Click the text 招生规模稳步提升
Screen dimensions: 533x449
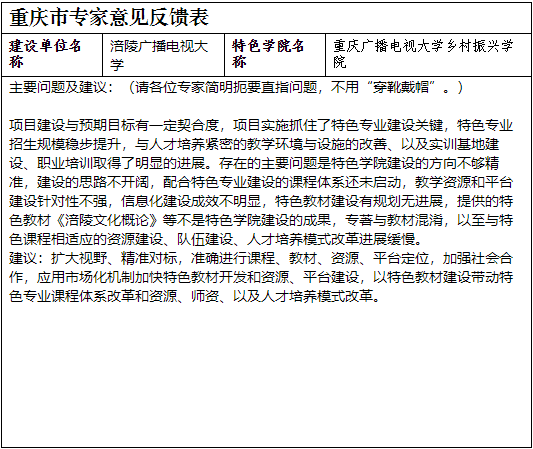coord(65,144)
